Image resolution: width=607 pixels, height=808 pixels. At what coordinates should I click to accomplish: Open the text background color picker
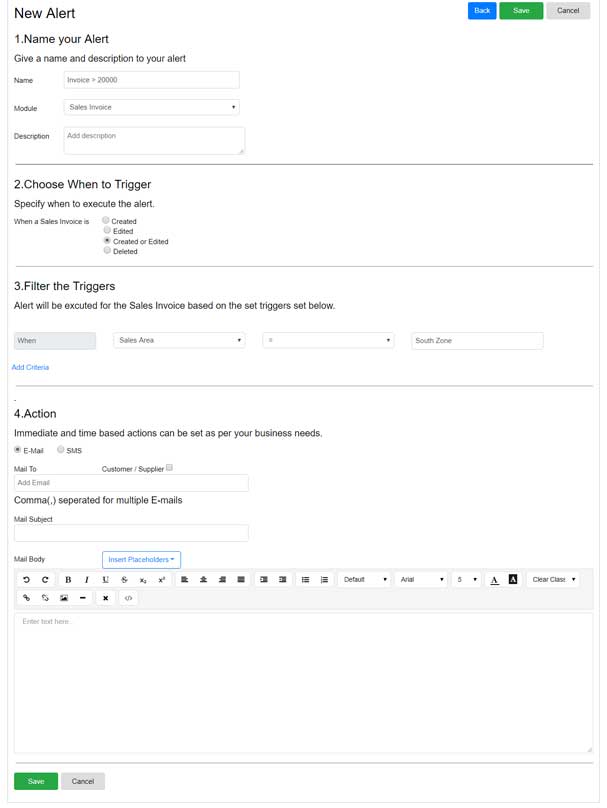click(513, 580)
